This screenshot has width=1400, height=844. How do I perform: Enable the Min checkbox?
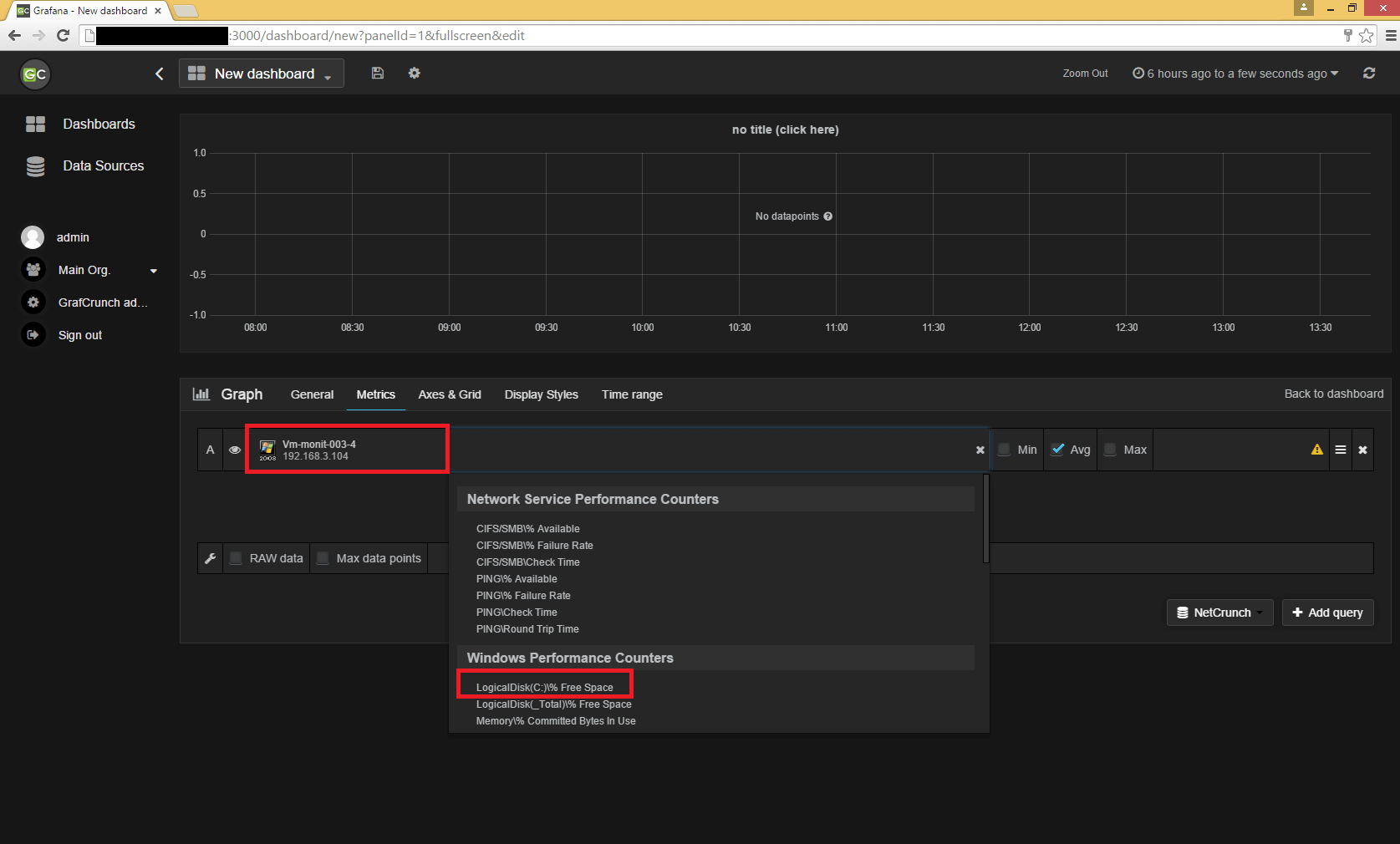[1005, 450]
